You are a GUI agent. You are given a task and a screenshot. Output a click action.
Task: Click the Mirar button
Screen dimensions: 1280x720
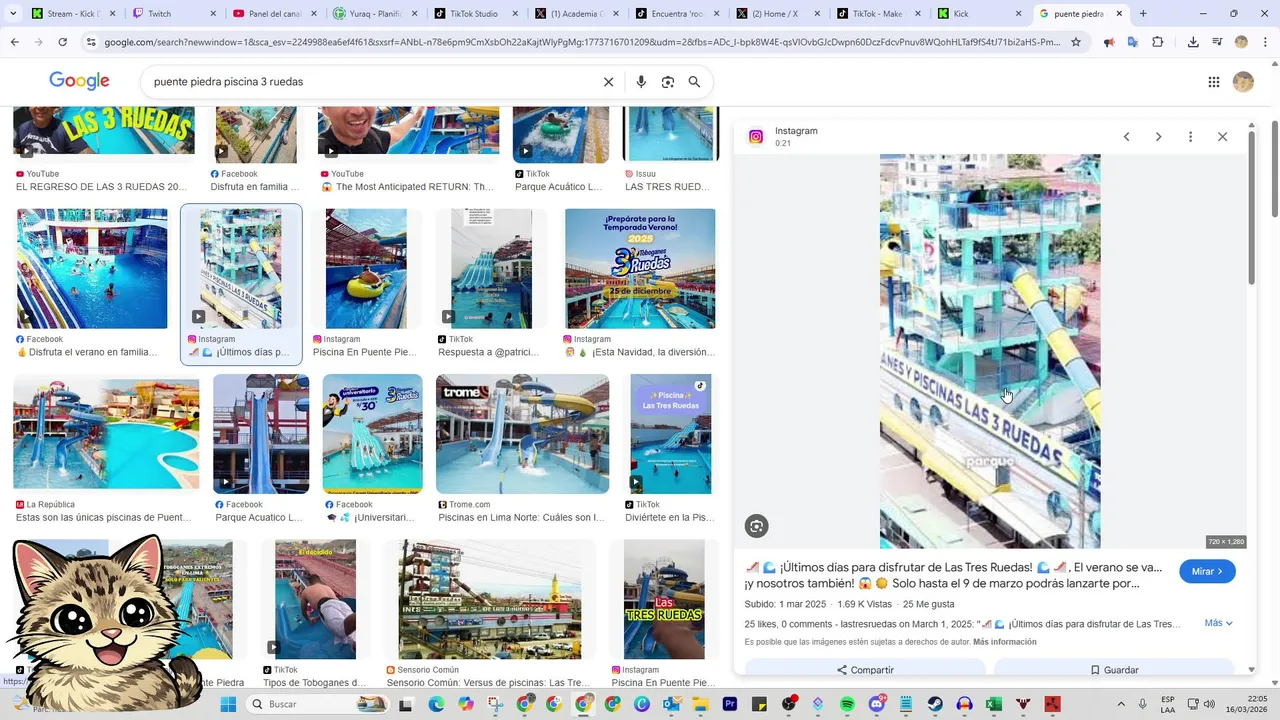pyautogui.click(x=1207, y=571)
